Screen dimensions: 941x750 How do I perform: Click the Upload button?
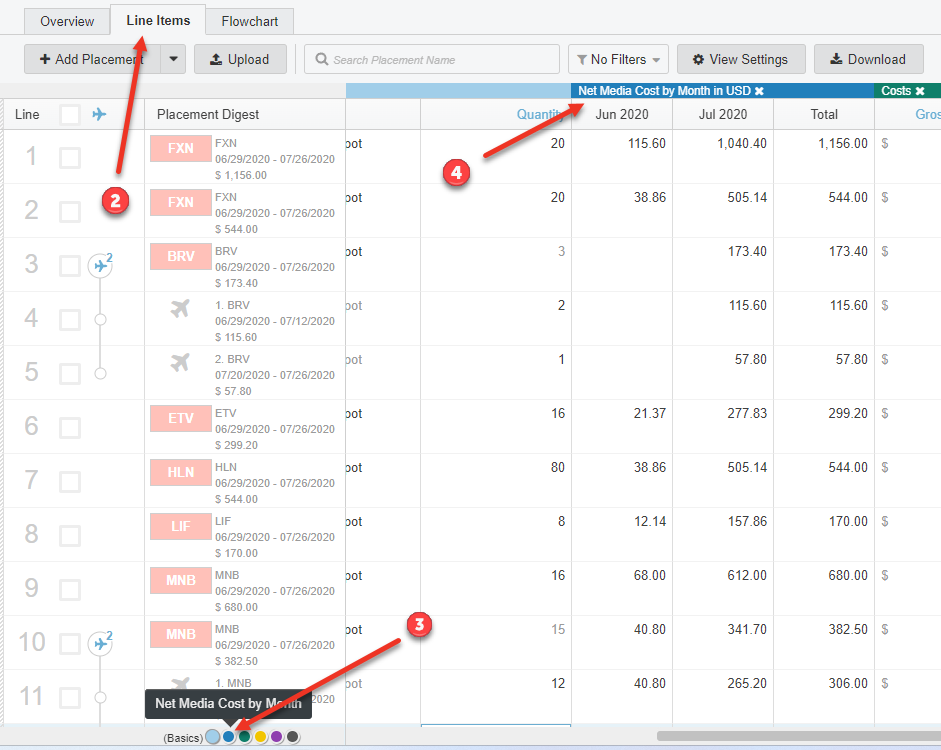point(240,59)
